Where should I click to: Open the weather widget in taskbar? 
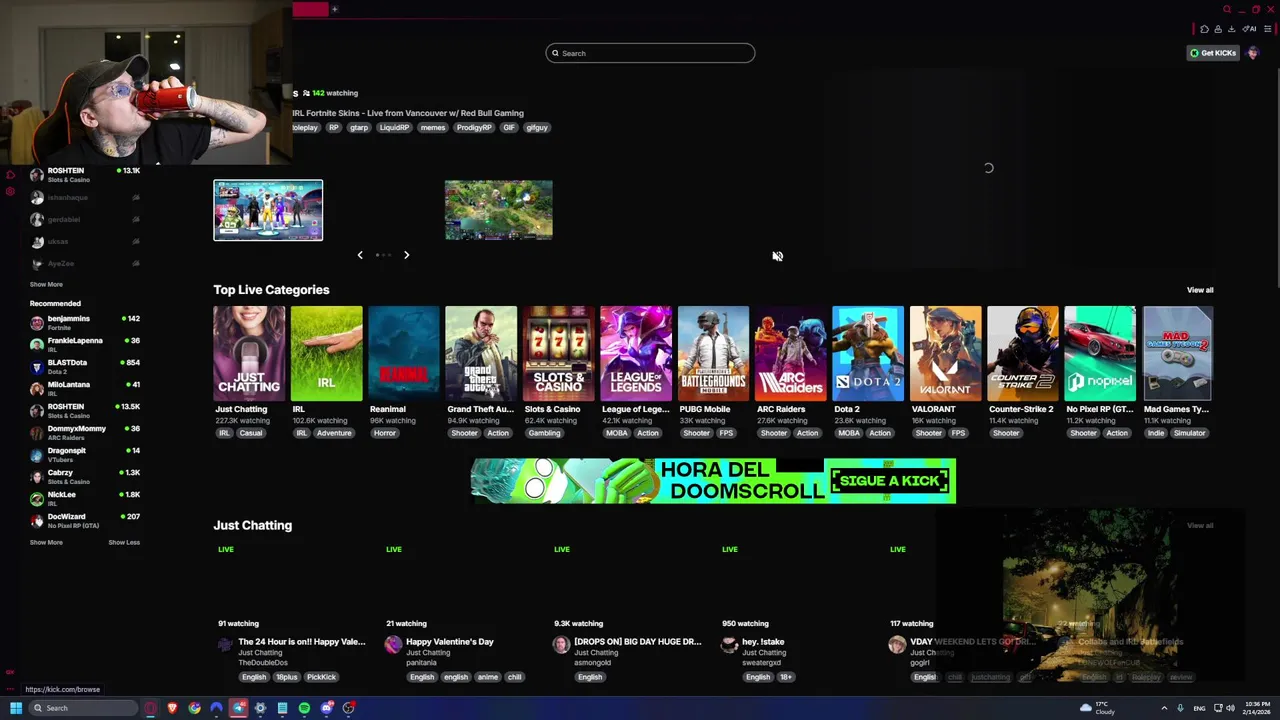[1098, 708]
